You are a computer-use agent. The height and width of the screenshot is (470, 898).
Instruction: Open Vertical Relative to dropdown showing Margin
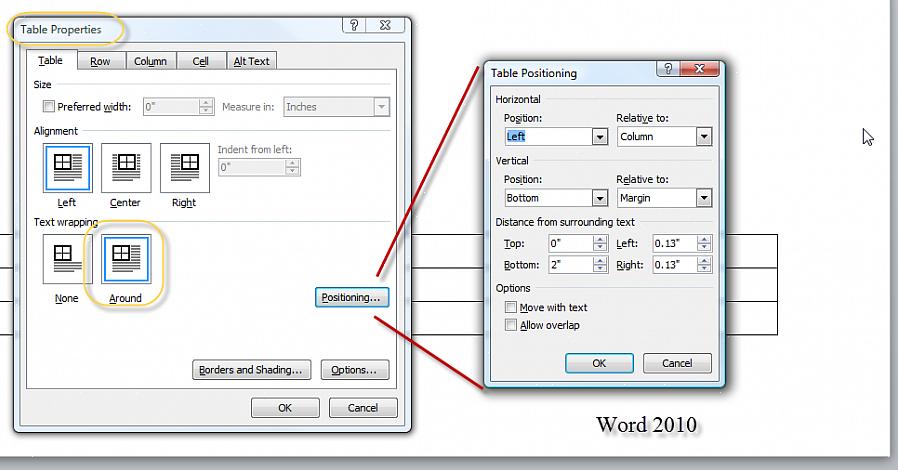point(704,198)
